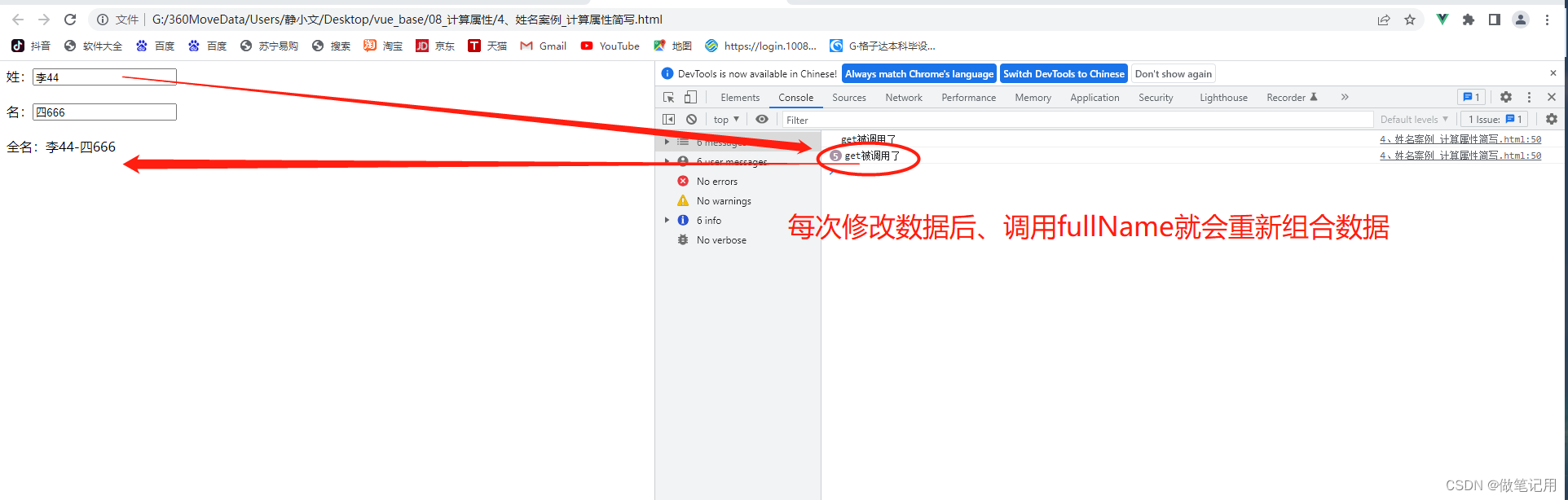Click Always match Chrome's language button

click(919, 73)
